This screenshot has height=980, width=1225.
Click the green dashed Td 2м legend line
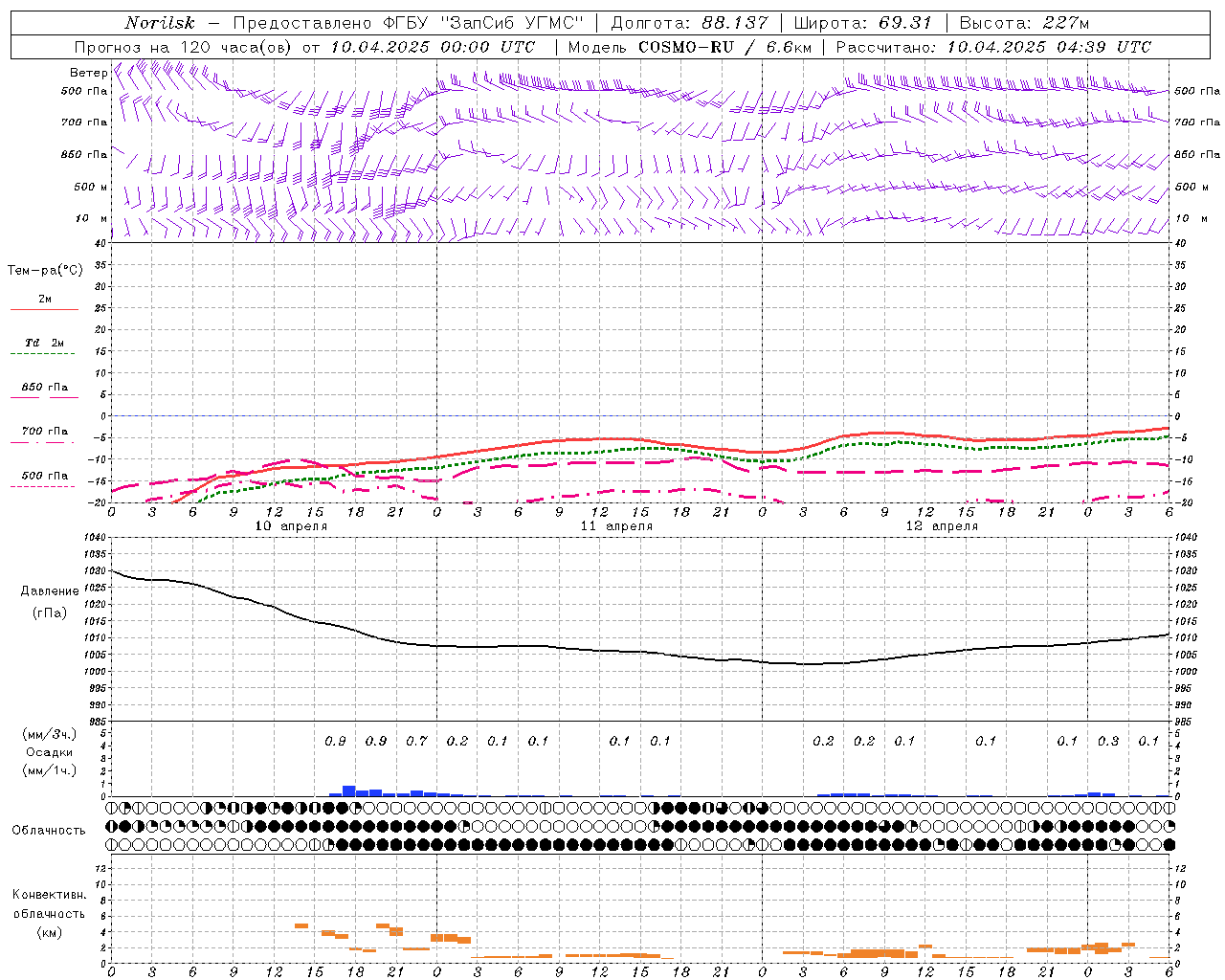[x=44, y=354]
